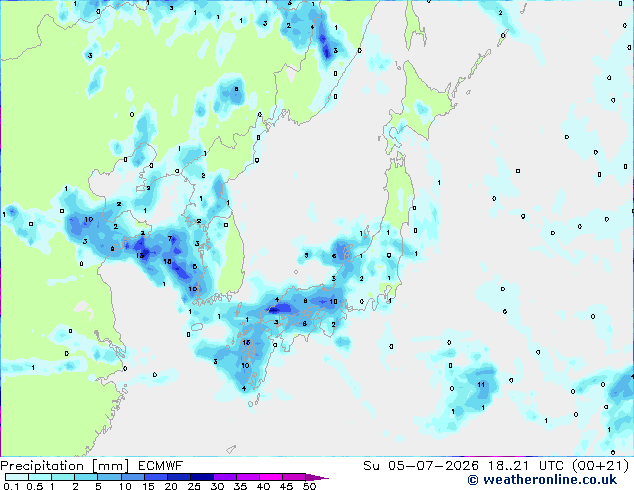Click the 40–45 mm bright pink swatch
This screenshot has height=490, width=634.
coord(271,477)
